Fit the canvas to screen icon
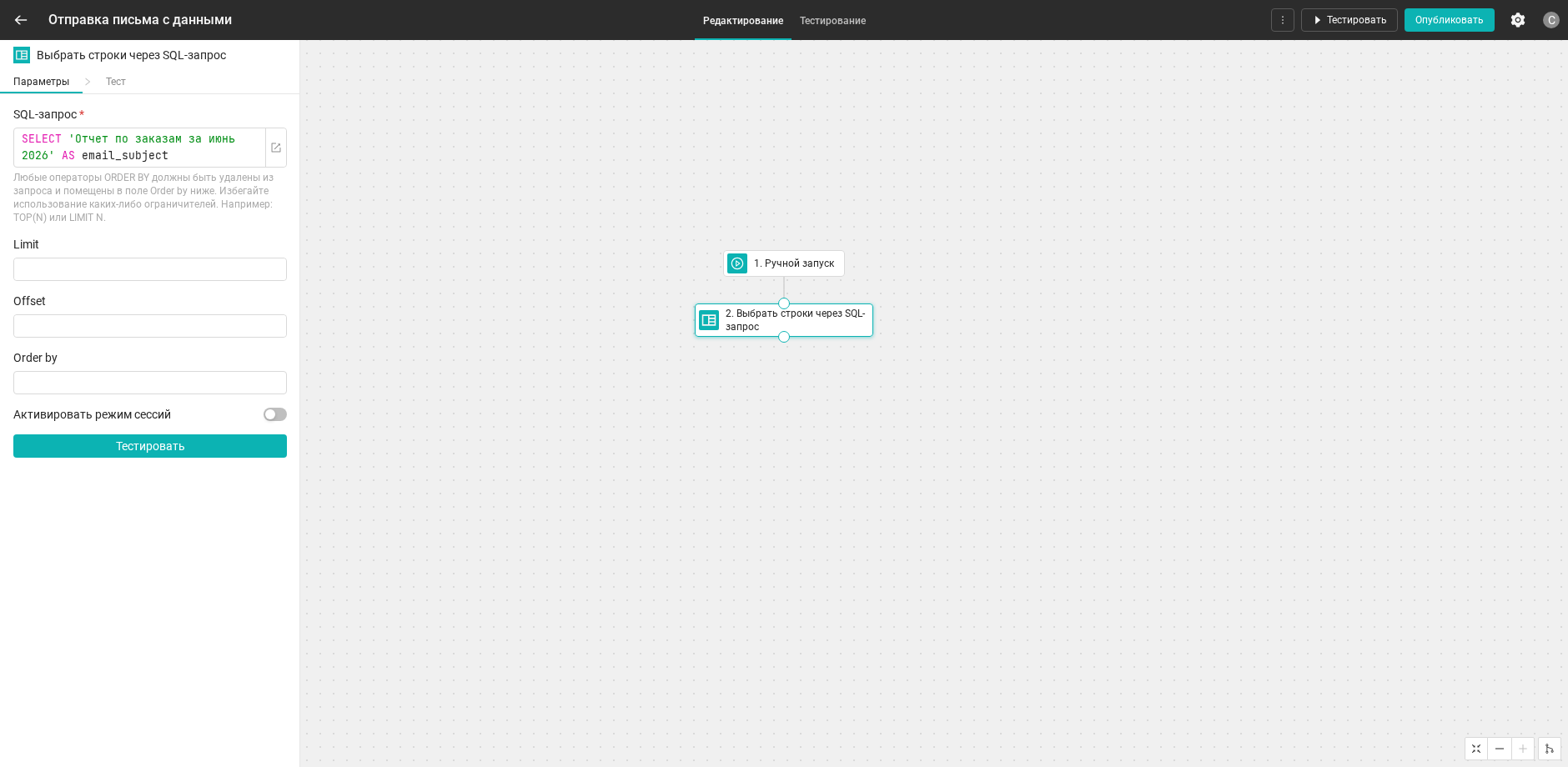The height and width of the screenshot is (767, 1568). click(x=1476, y=749)
